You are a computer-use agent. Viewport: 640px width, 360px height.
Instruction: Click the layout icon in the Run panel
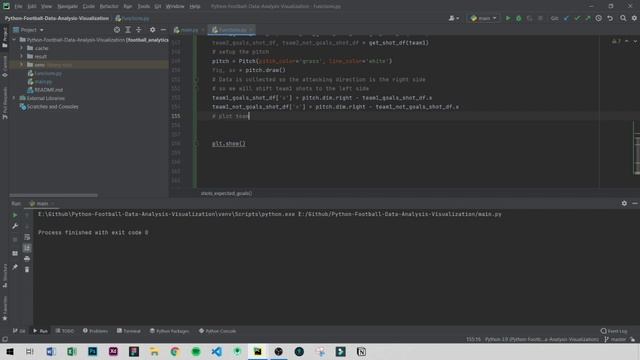coord(15,253)
